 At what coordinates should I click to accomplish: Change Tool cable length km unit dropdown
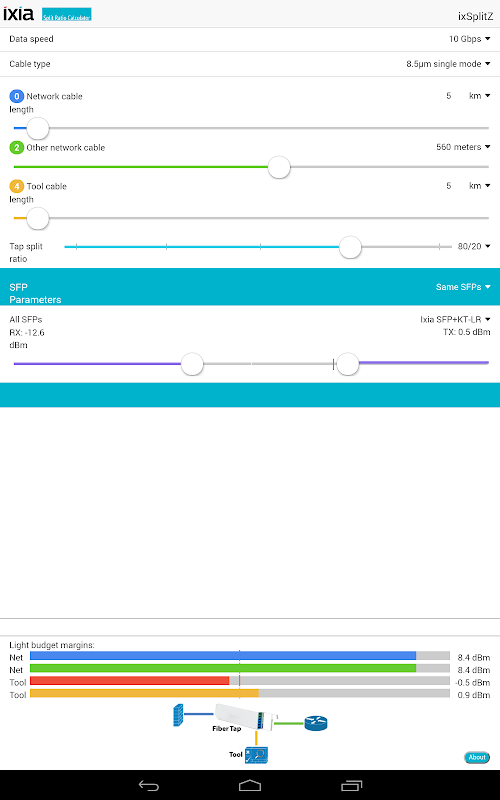[x=480, y=186]
